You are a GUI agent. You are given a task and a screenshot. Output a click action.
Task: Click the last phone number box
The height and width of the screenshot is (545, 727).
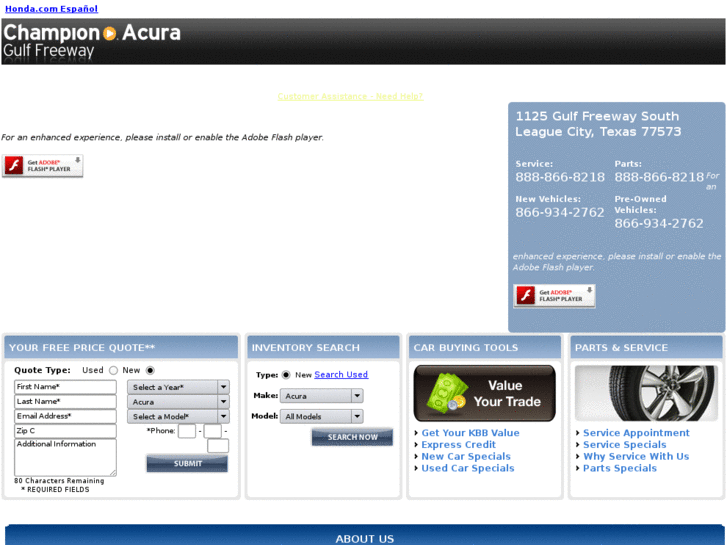(218, 446)
